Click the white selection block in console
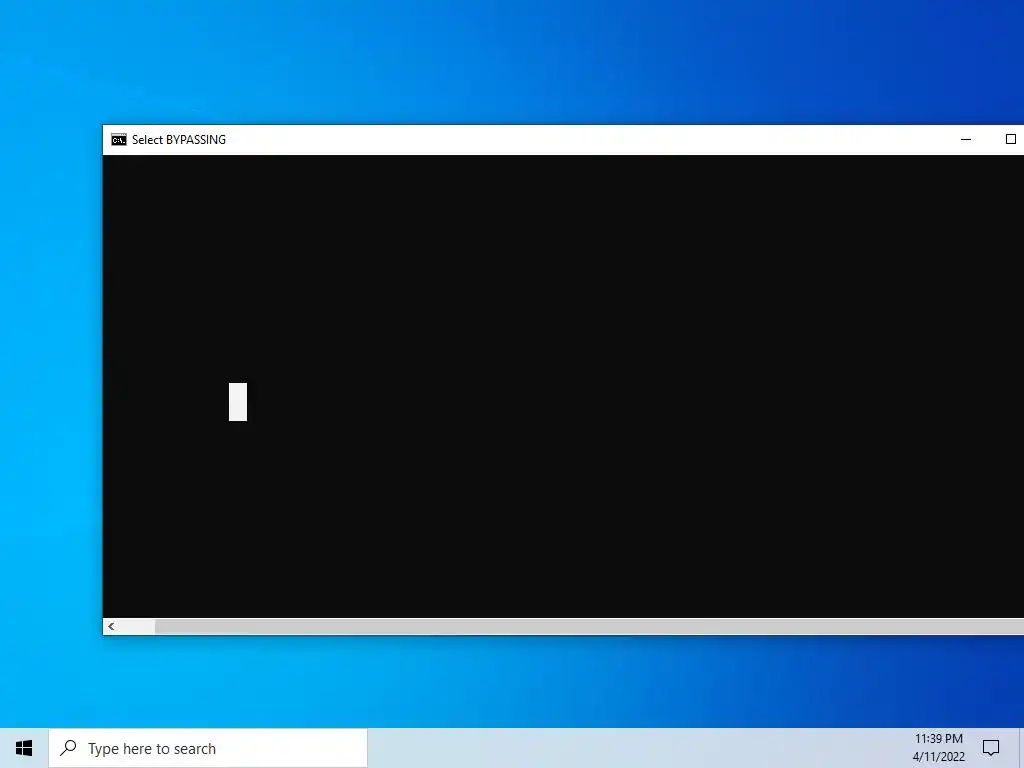This screenshot has height=768, width=1024. click(238, 402)
